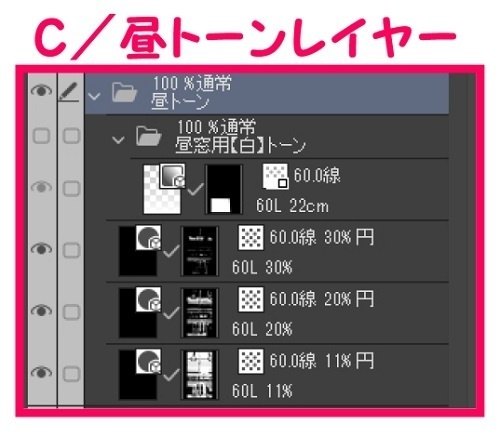The width and height of the screenshot is (500, 437).
Task: Hide the 60L 11% tone layer
Action: coord(41,372)
